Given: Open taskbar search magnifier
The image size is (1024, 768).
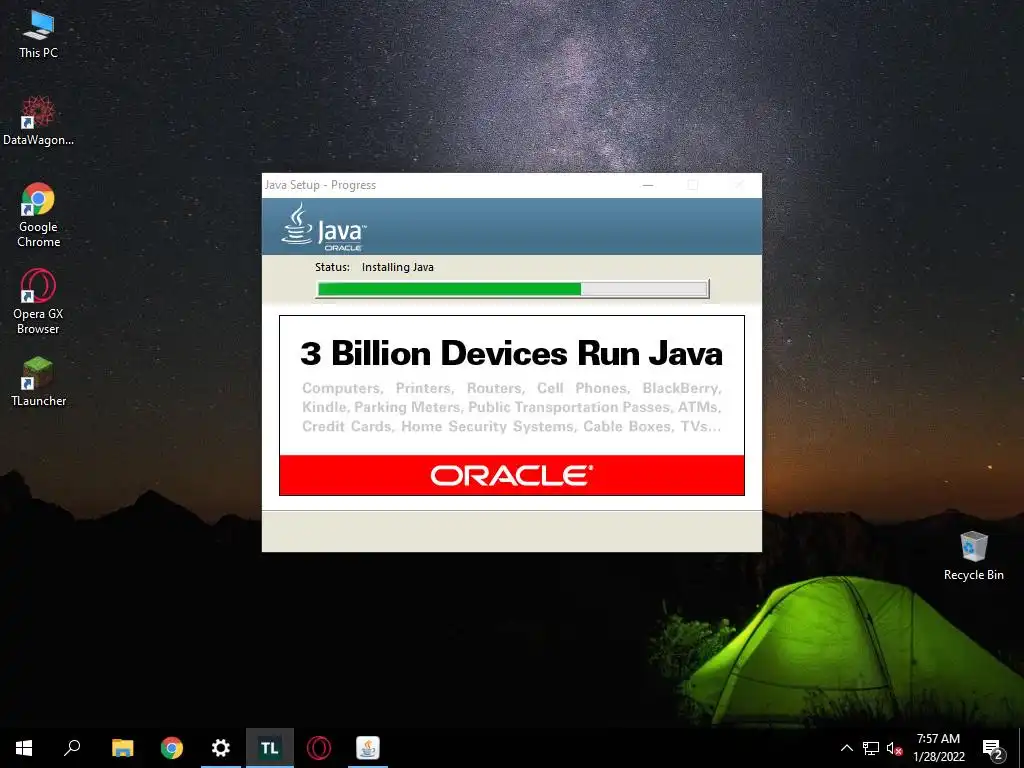Looking at the screenshot, I should click(x=72, y=748).
